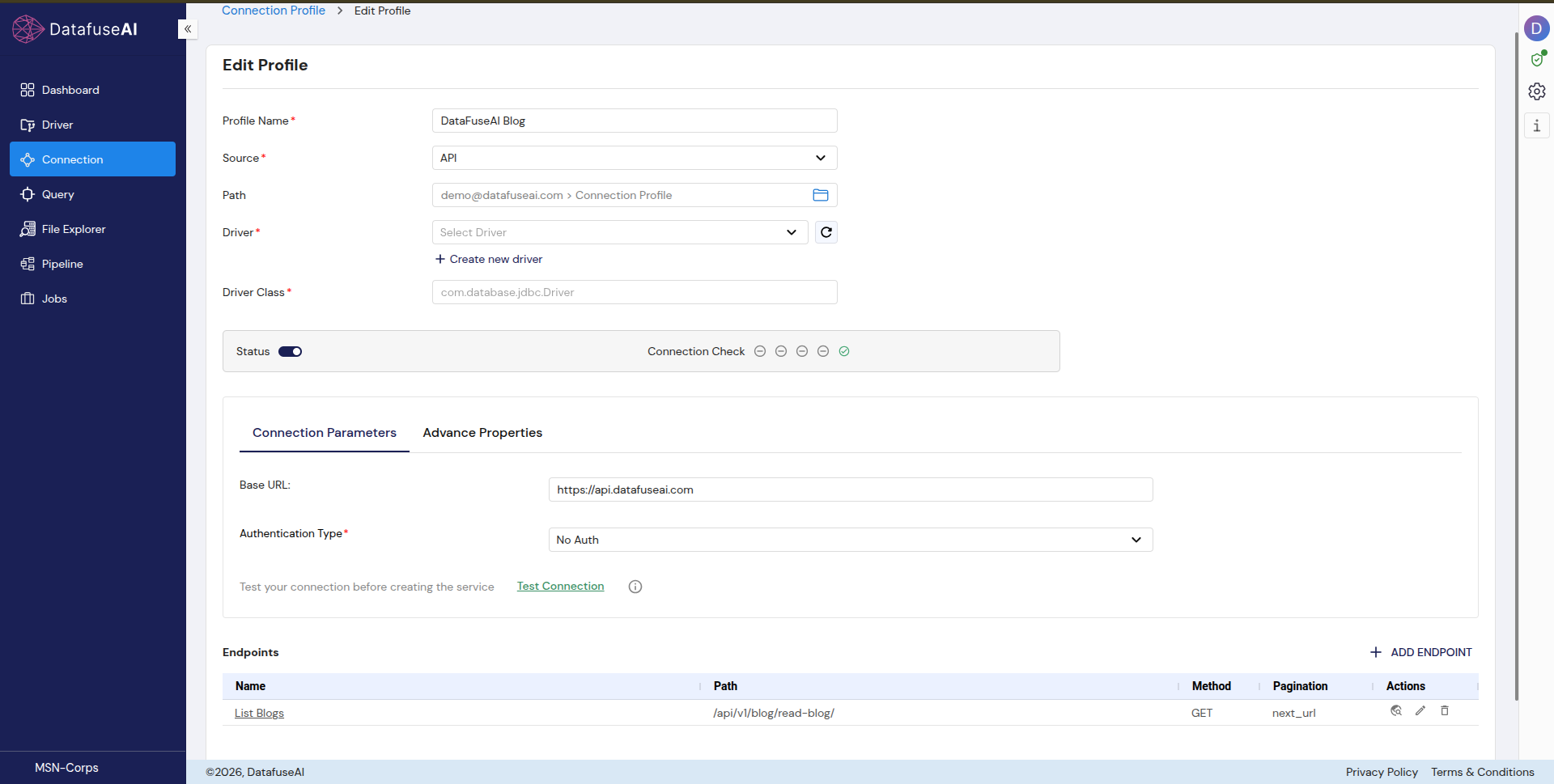Image resolution: width=1554 pixels, height=784 pixels.
Task: Click the Connection icon in the sidebar
Action: [28, 159]
